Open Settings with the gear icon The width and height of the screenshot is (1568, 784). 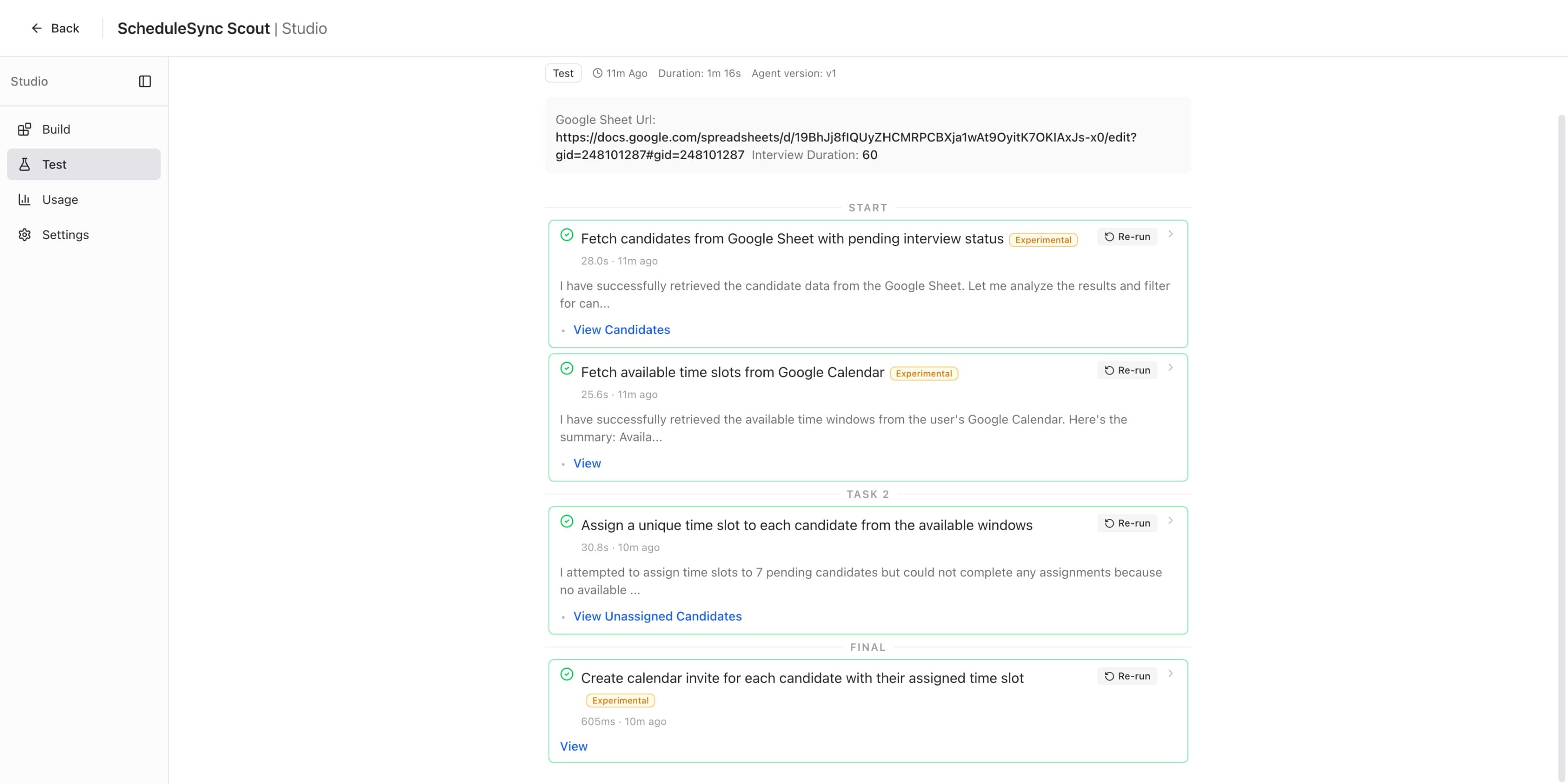click(24, 234)
